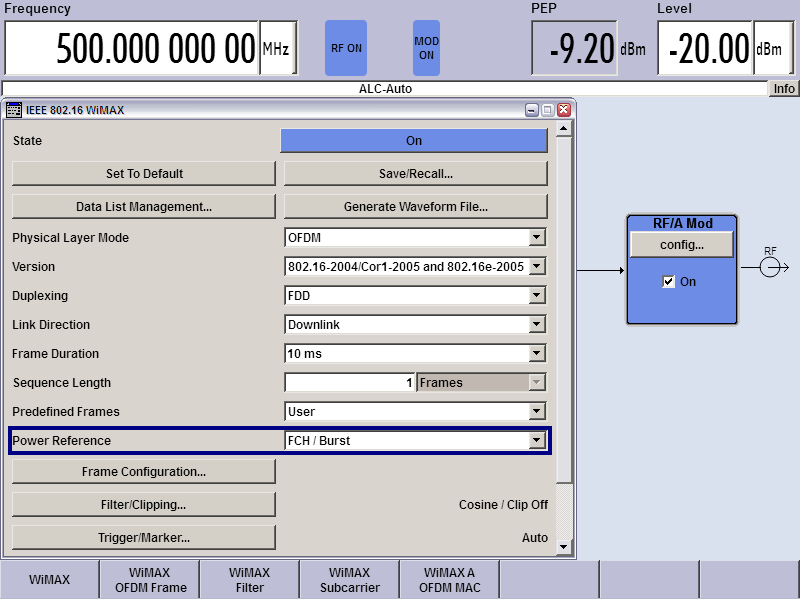Click the scroll up arrow in WiMAX dialog
The image size is (800, 600).
(563, 128)
